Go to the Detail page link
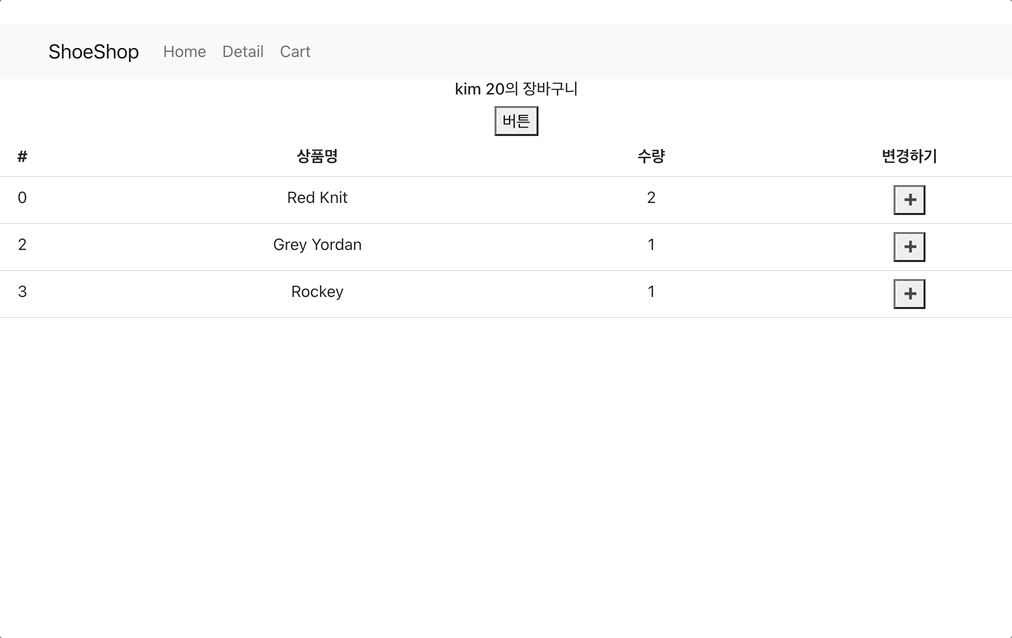 243,52
